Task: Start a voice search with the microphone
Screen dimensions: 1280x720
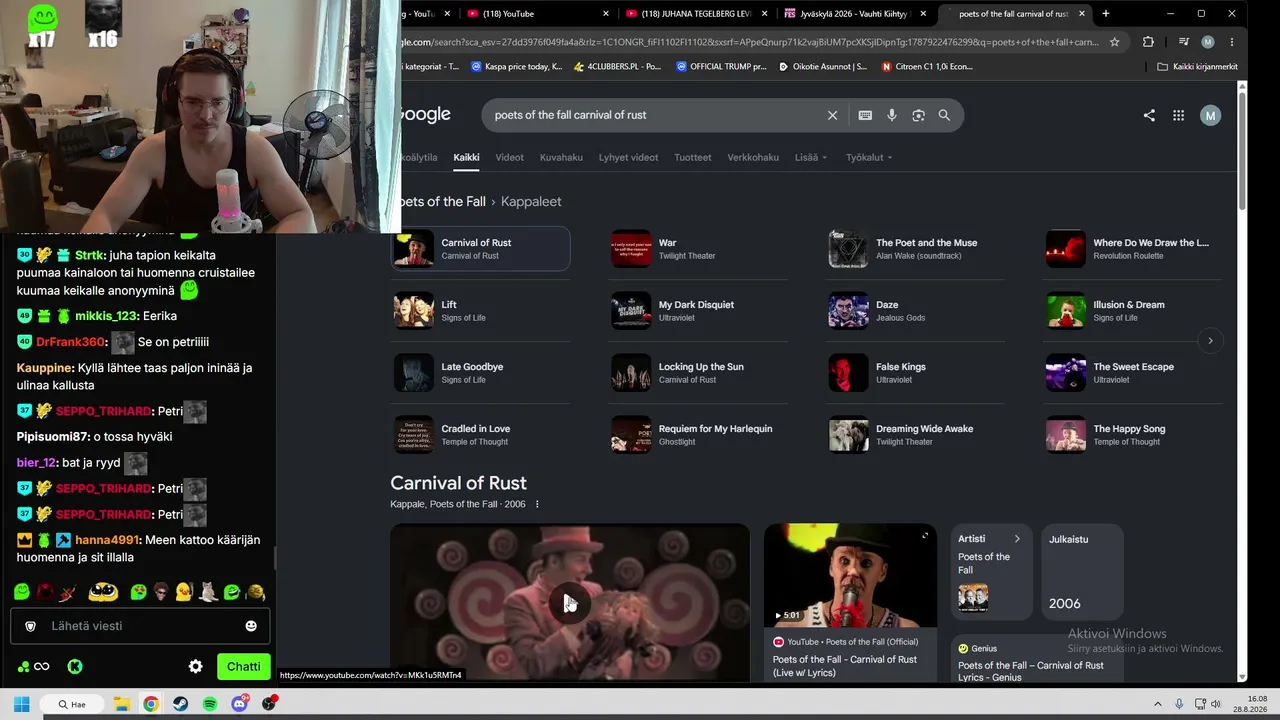Action: point(892,115)
